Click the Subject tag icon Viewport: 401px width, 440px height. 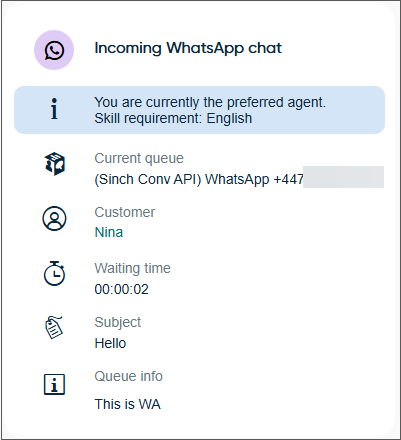click(x=54, y=327)
